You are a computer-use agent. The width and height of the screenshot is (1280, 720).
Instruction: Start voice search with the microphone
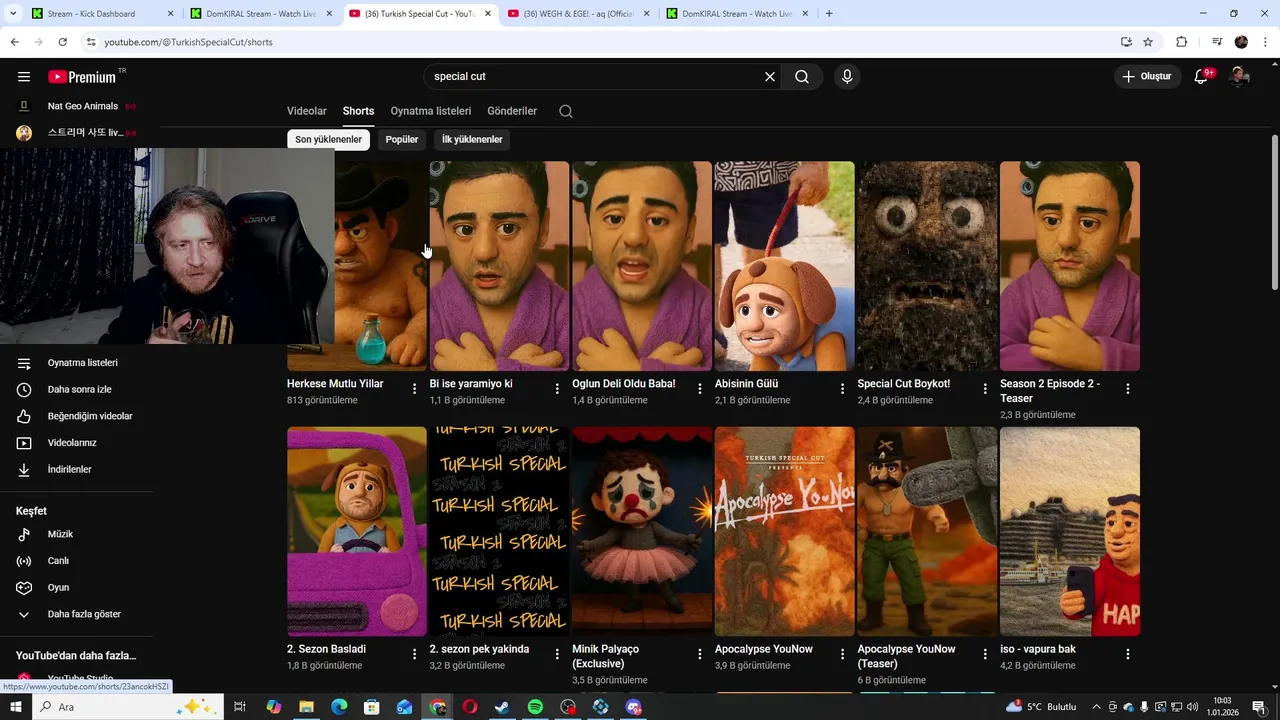(x=847, y=77)
